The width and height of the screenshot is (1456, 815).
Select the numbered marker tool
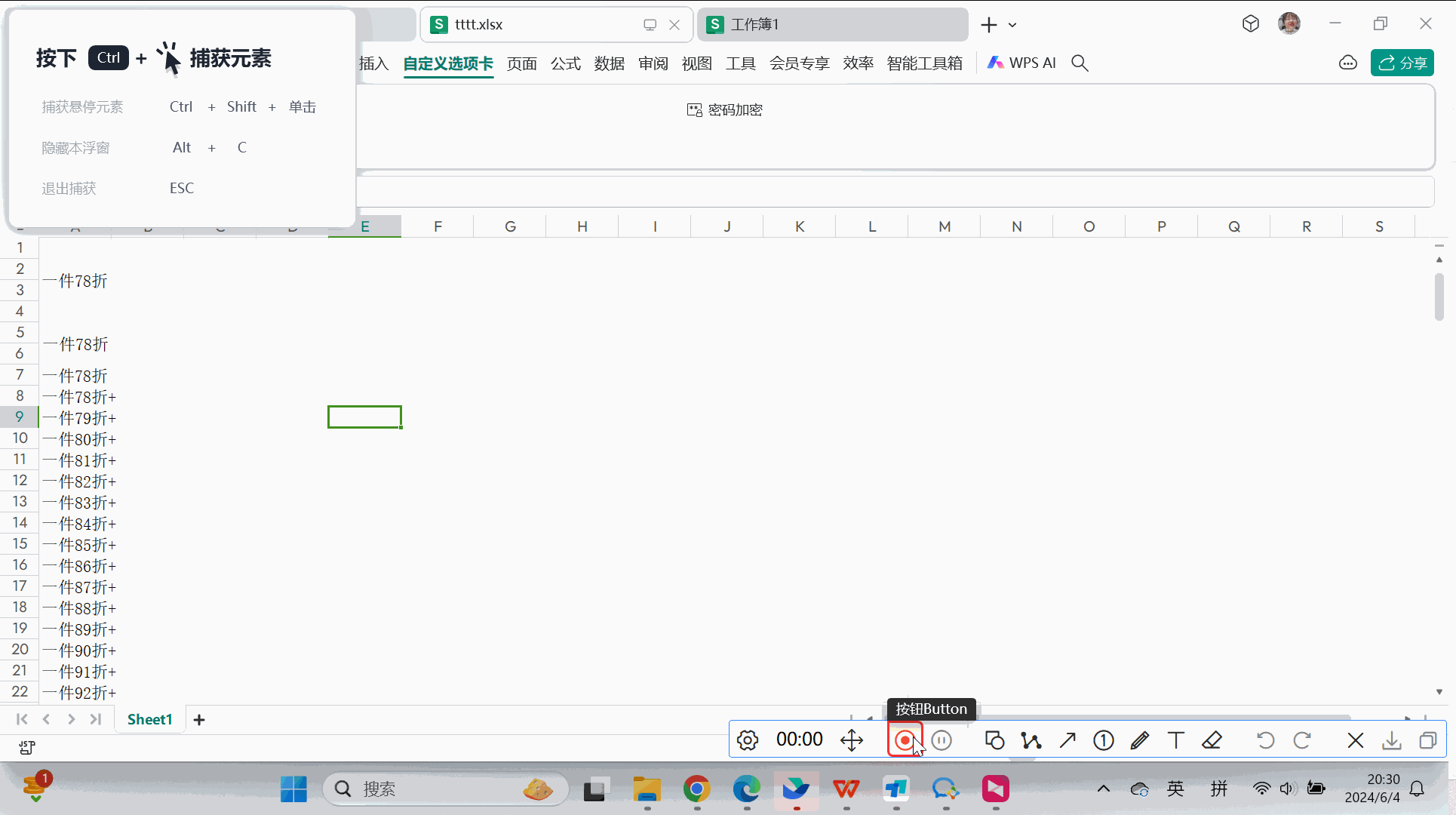1103,740
